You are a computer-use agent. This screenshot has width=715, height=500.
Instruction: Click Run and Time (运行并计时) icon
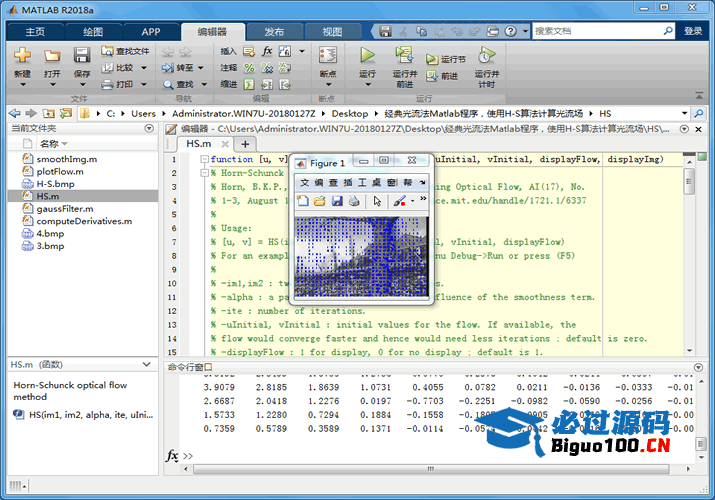coord(487,55)
